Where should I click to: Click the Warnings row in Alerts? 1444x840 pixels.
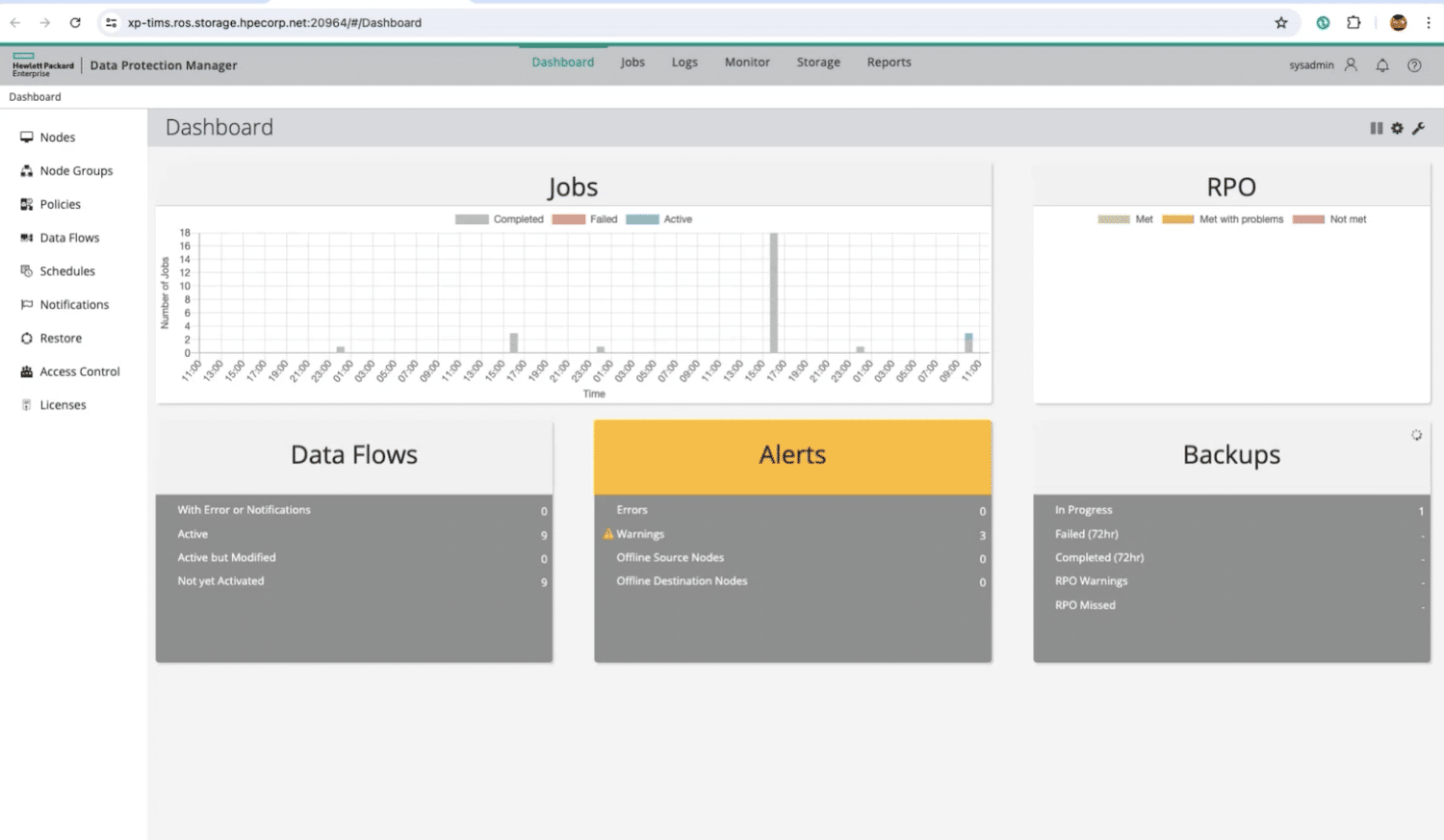pos(793,534)
